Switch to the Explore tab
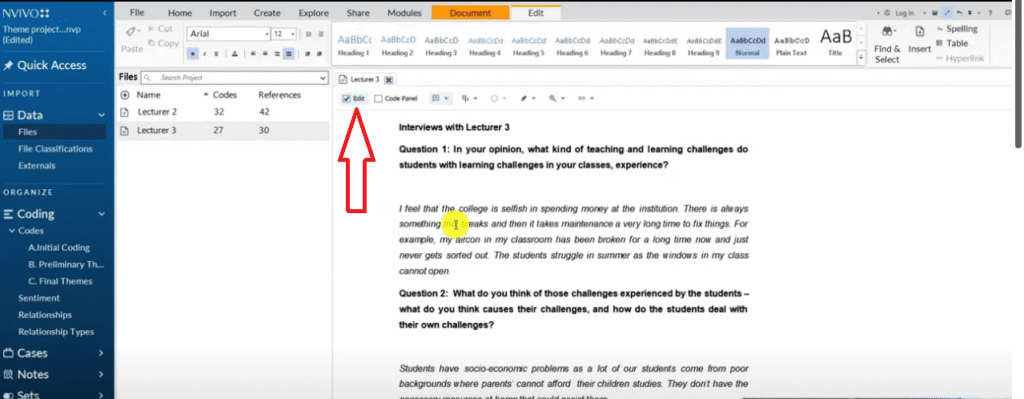 [313, 12]
